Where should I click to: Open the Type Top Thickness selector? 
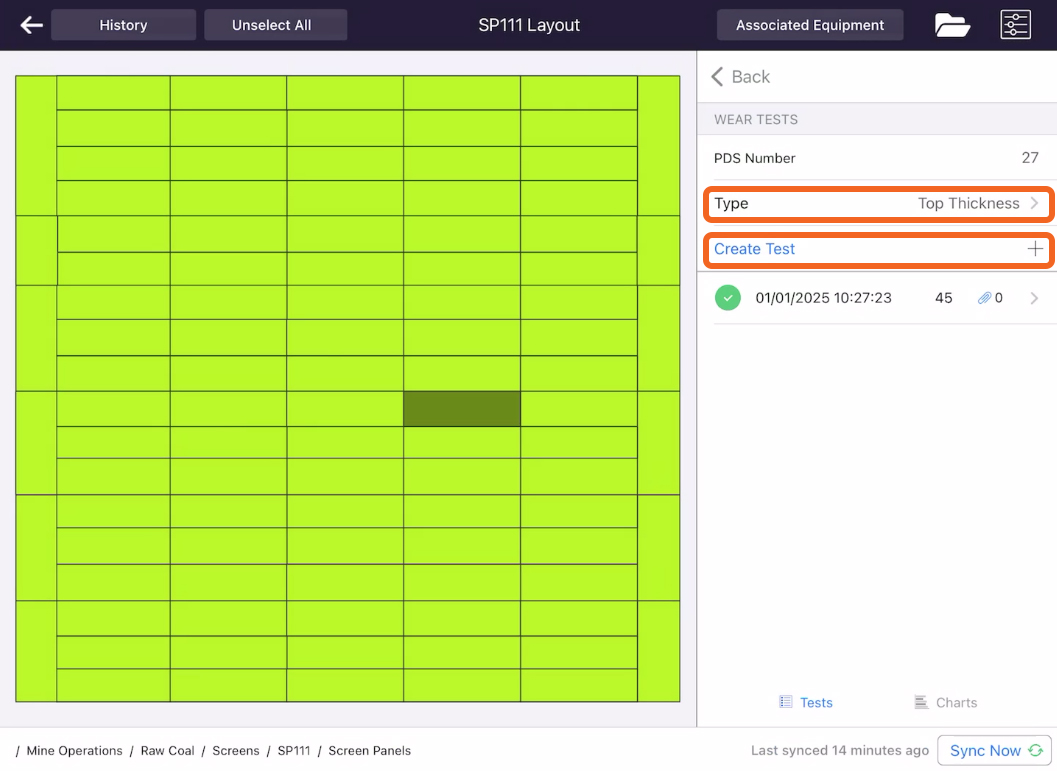coord(878,204)
